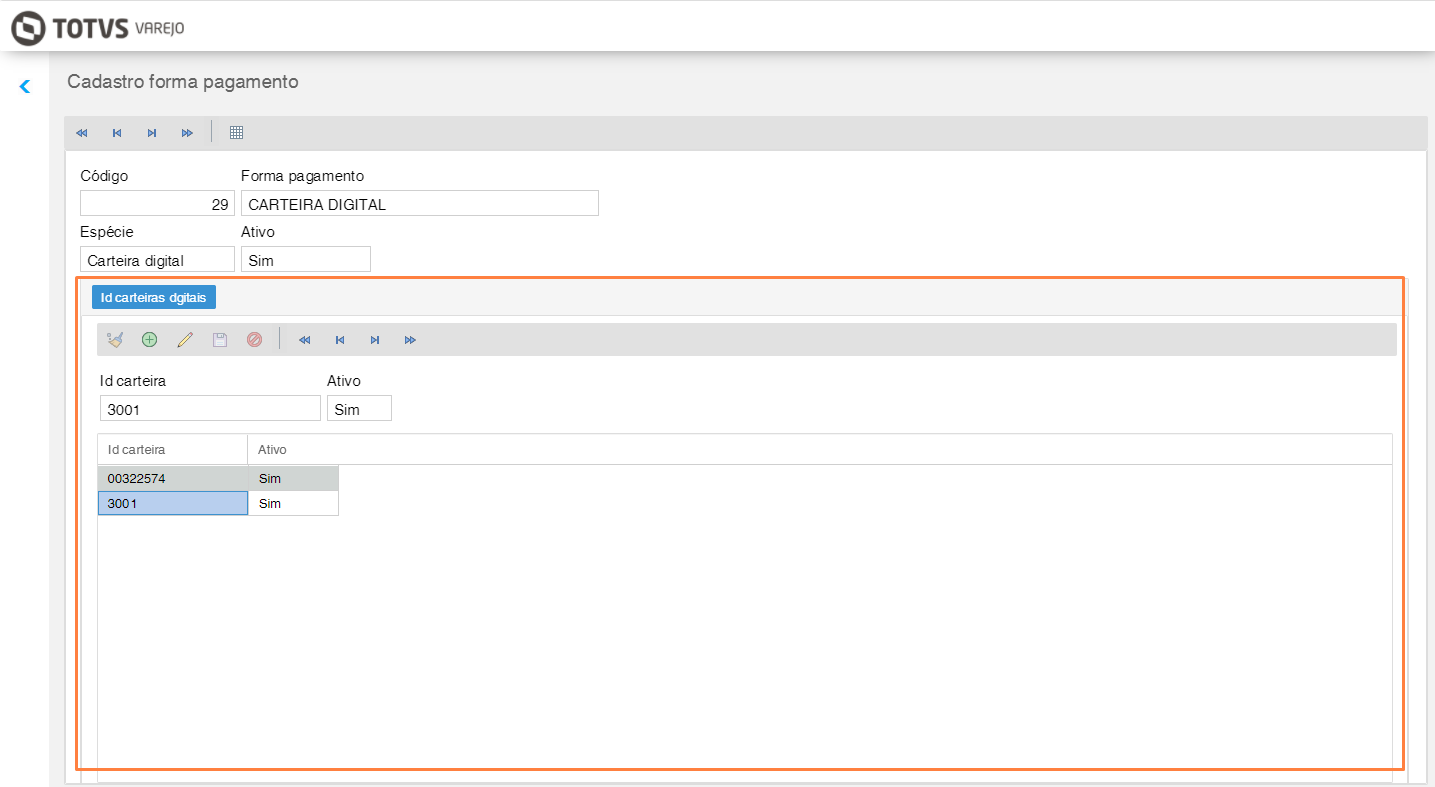
Task: Edit wallet record with pencil icon
Action: 184,340
